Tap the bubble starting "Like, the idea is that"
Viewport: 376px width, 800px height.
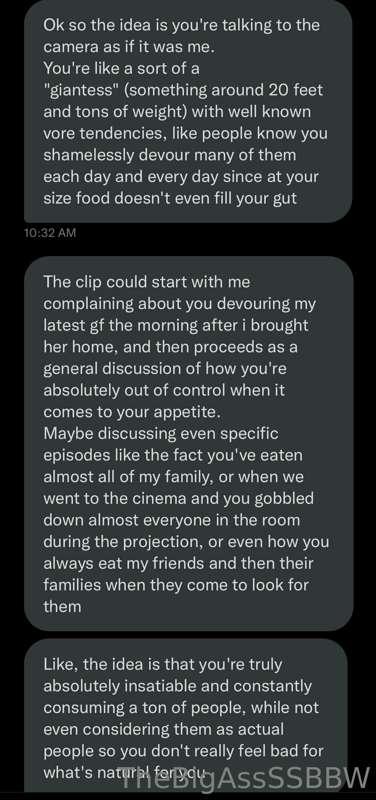click(186, 716)
